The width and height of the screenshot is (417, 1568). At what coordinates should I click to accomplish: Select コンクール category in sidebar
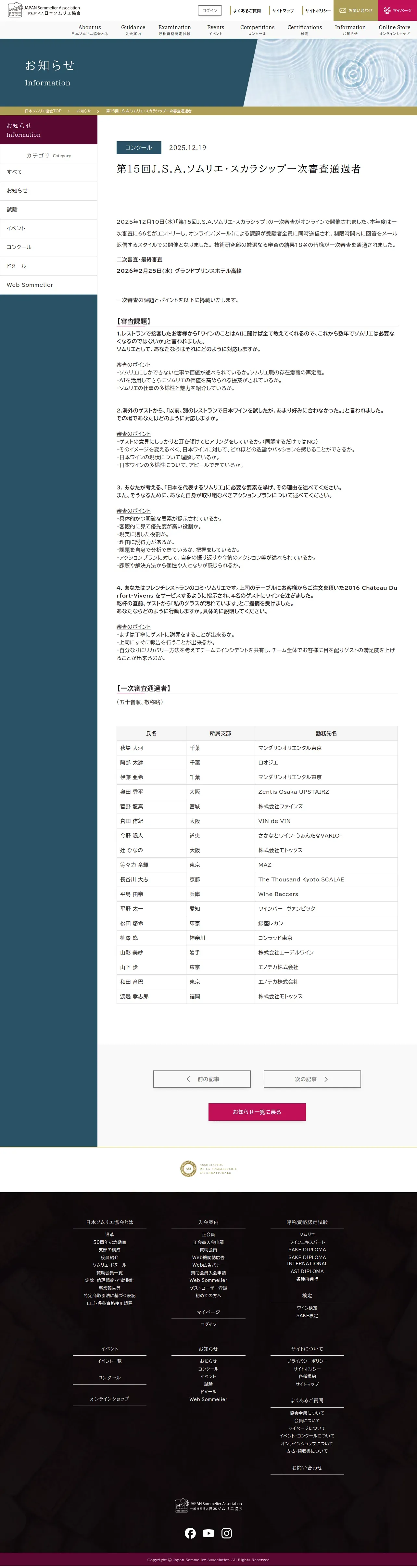[49, 247]
